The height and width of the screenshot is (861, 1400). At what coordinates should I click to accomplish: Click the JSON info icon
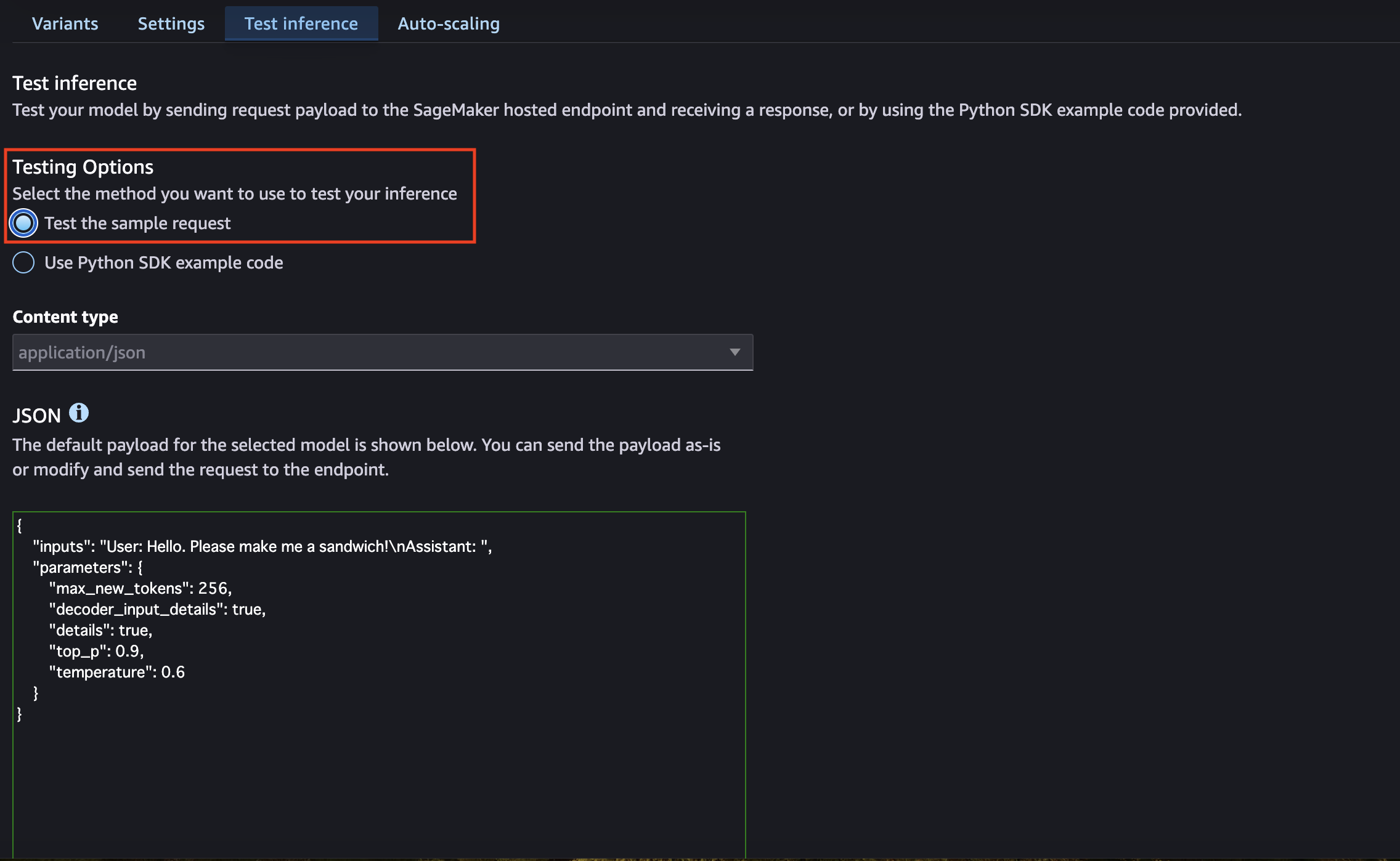pyautogui.click(x=78, y=413)
